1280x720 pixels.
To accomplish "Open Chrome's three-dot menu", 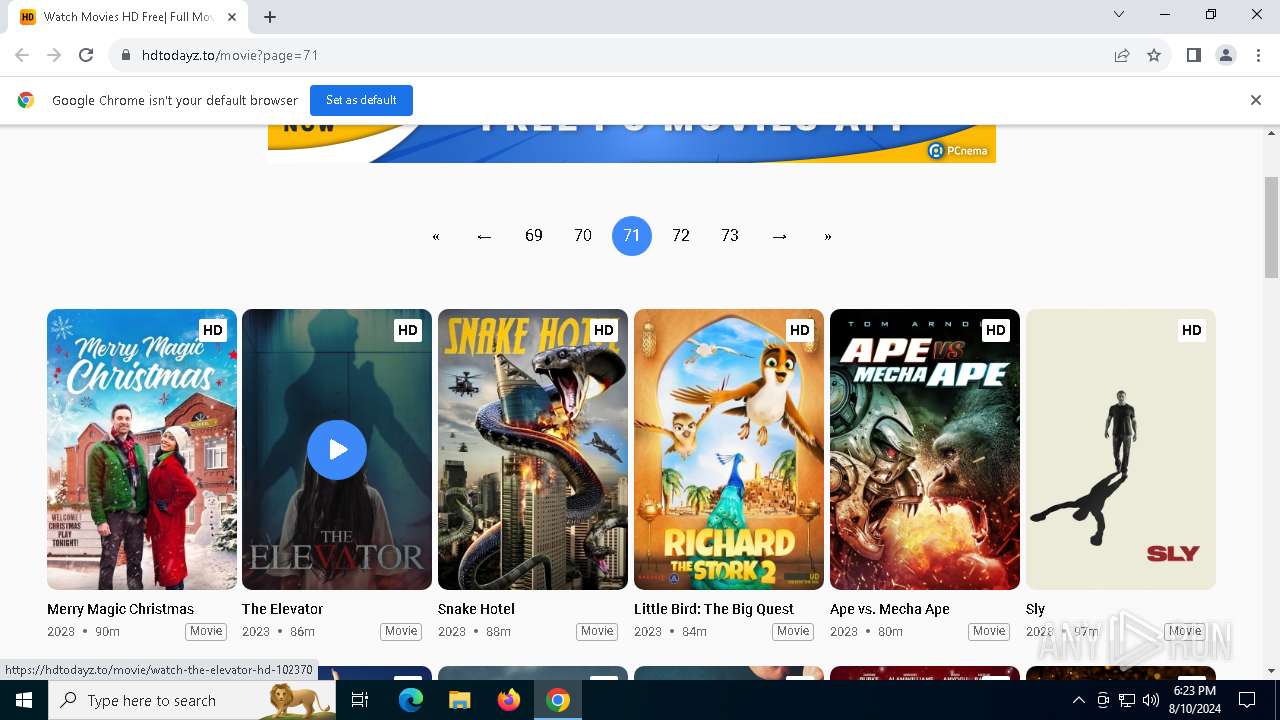I will [x=1258, y=55].
